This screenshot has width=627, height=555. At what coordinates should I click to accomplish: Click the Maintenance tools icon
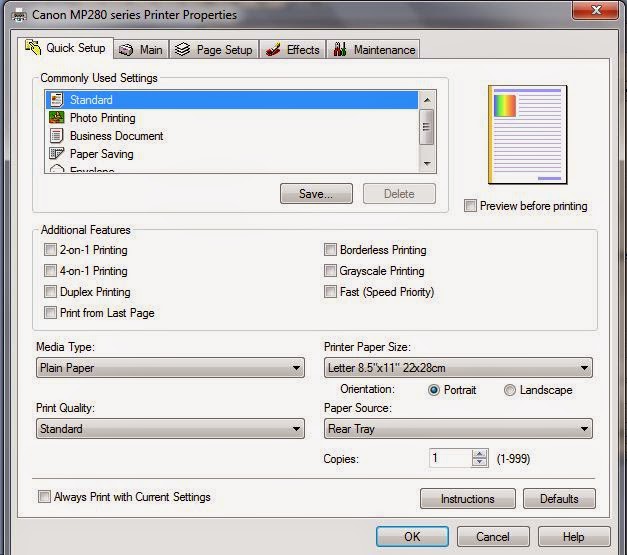[x=340, y=49]
